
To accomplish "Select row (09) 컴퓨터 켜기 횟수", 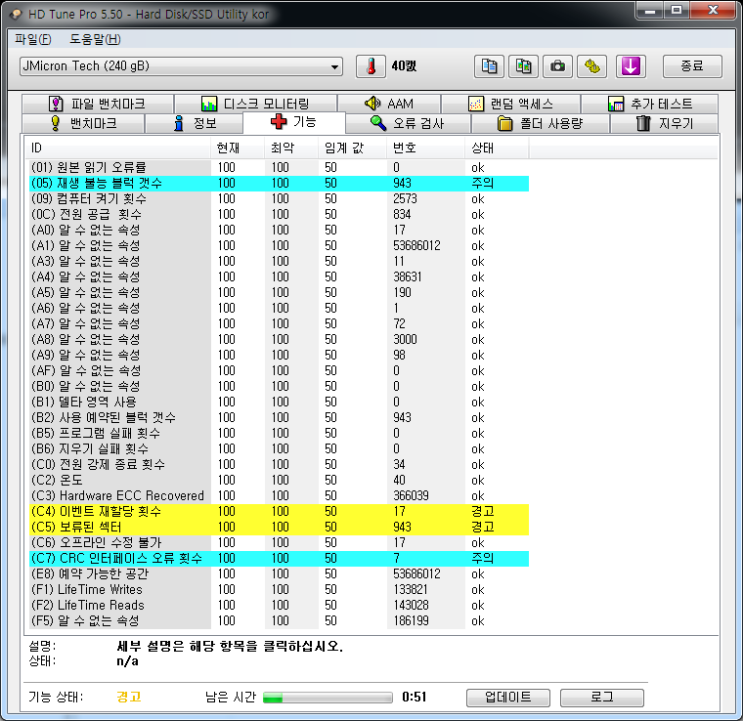I will [x=279, y=199].
